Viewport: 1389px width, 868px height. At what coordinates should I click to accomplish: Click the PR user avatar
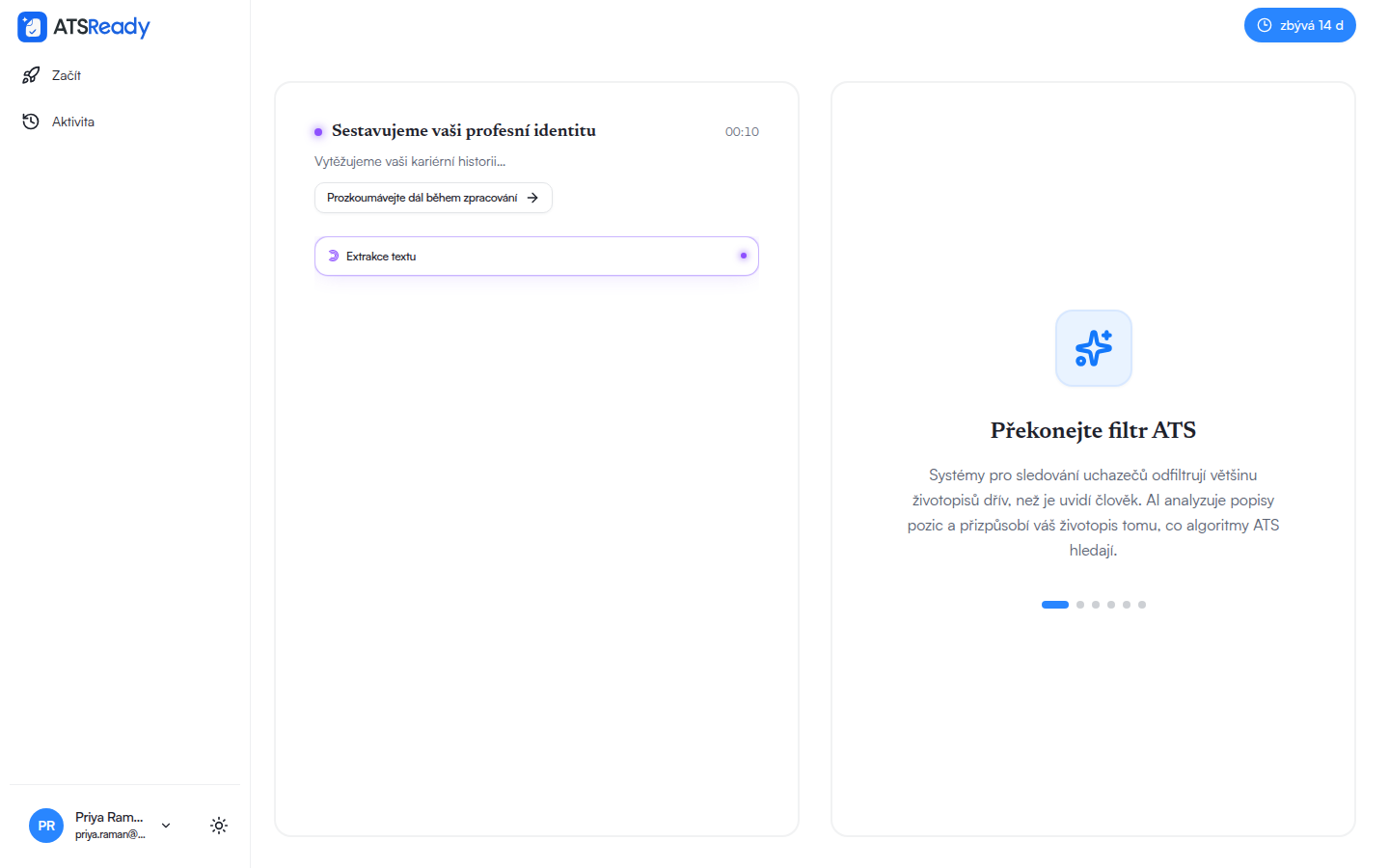(x=46, y=826)
